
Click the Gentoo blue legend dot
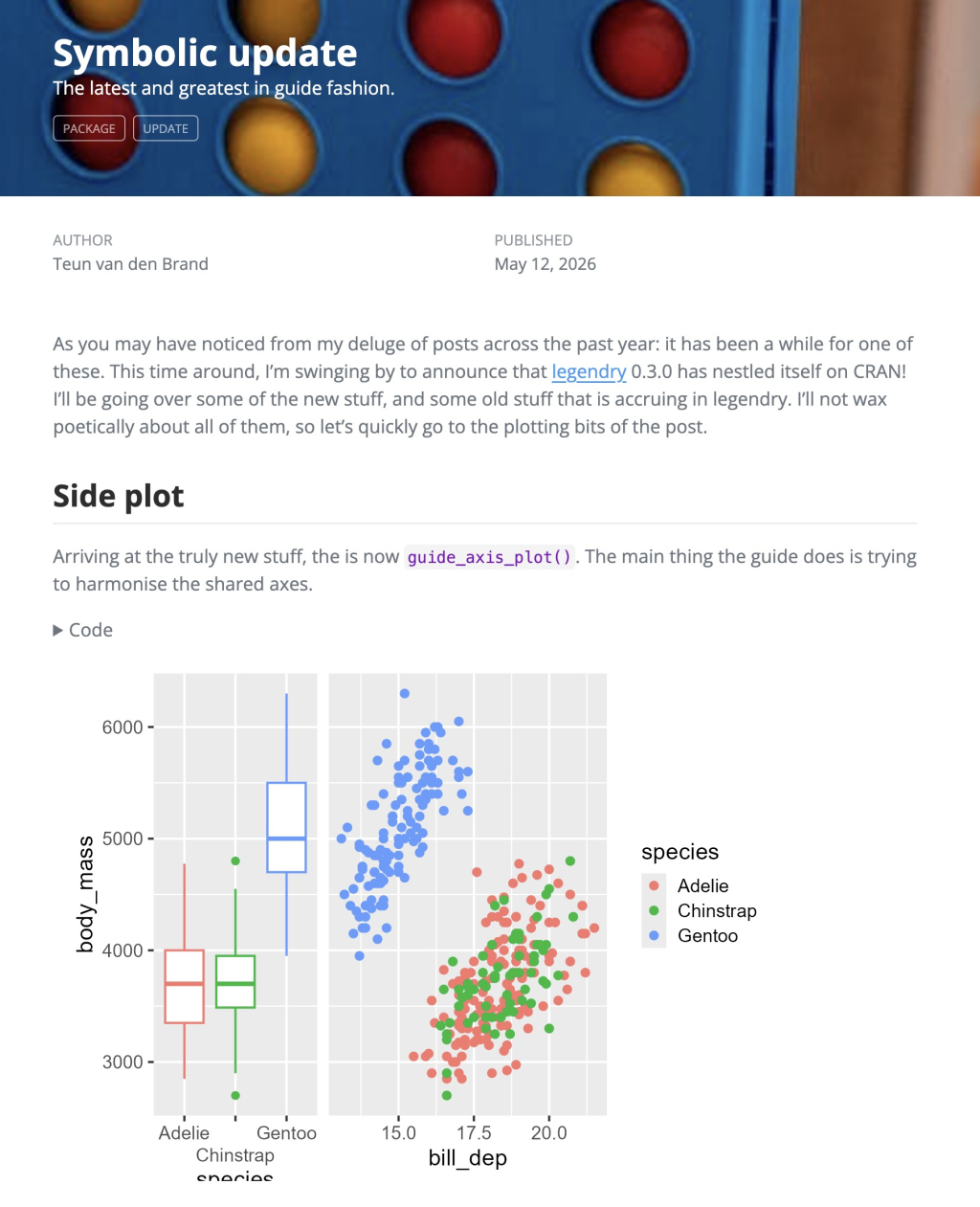pyautogui.click(x=655, y=935)
